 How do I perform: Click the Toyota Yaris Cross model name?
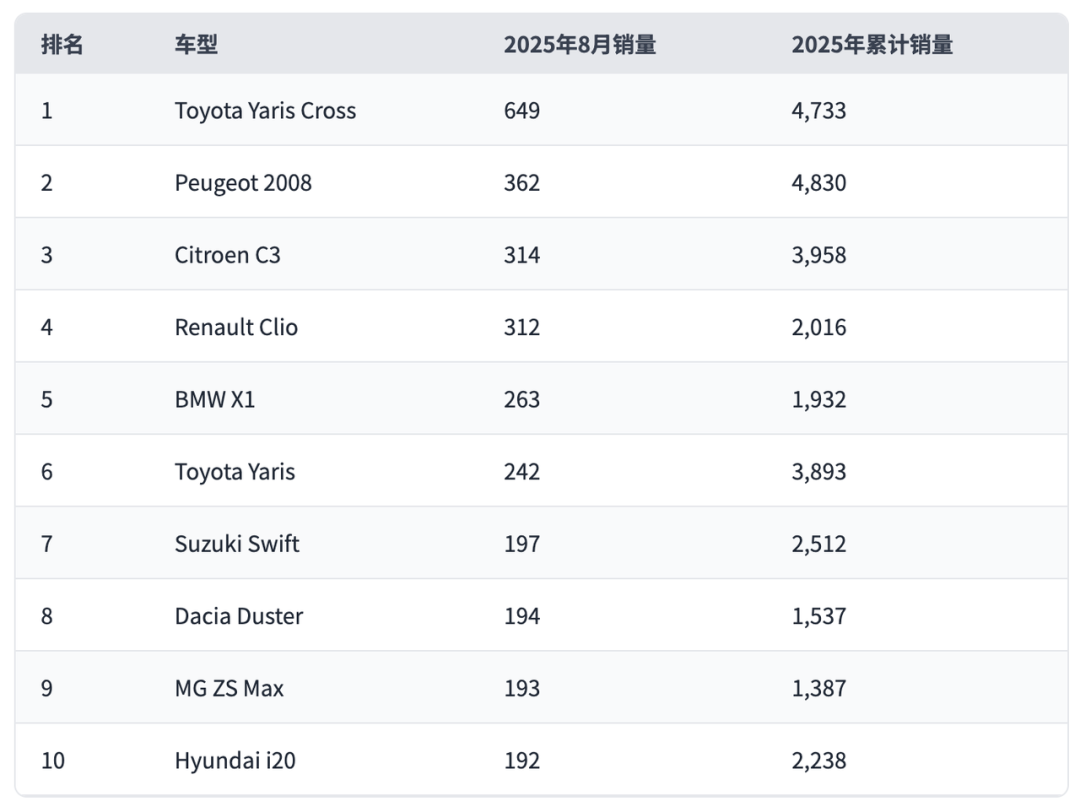[x=265, y=110]
